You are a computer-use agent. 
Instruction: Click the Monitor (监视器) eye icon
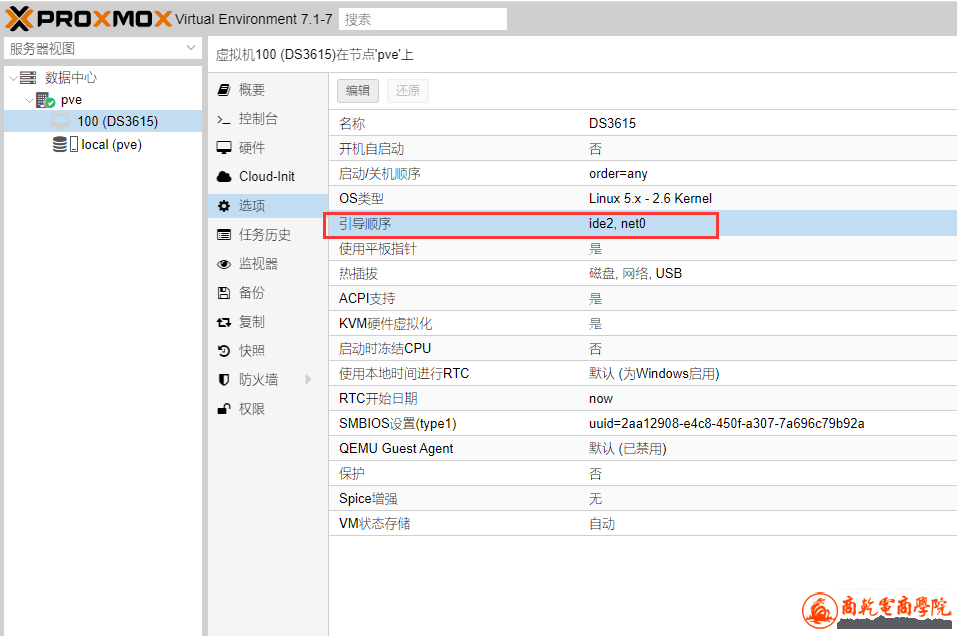[x=224, y=264]
